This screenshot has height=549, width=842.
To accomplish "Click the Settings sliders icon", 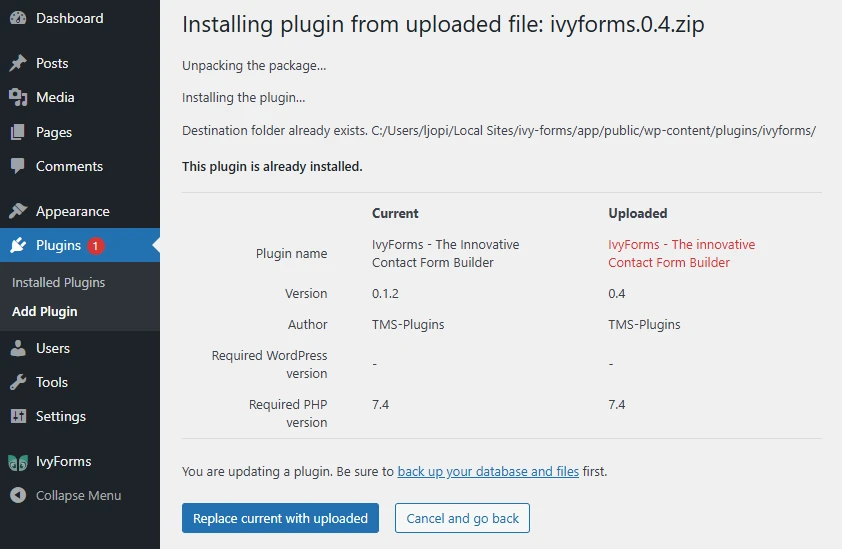I will coord(18,416).
